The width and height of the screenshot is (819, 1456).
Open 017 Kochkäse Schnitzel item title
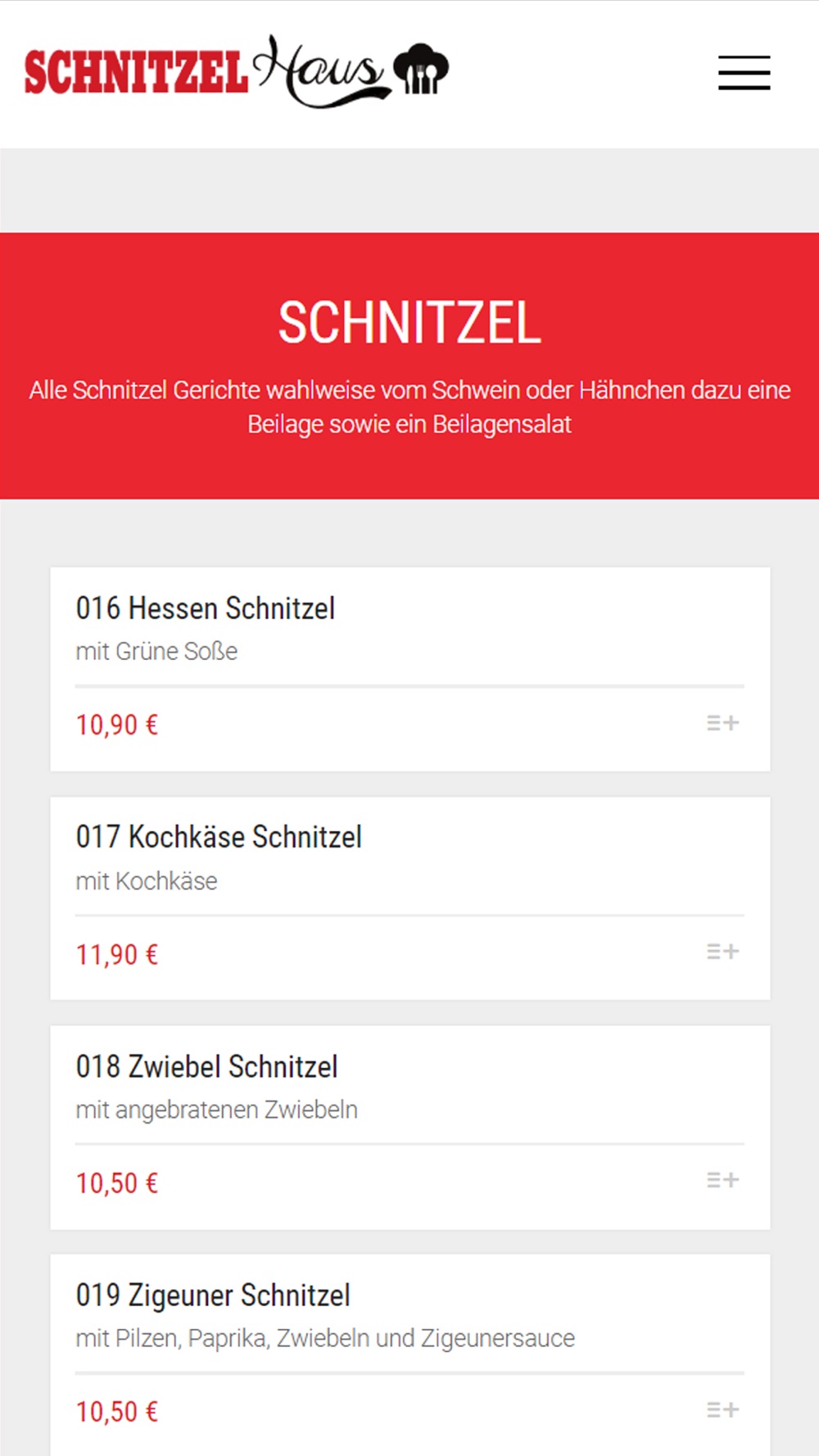[x=219, y=837]
